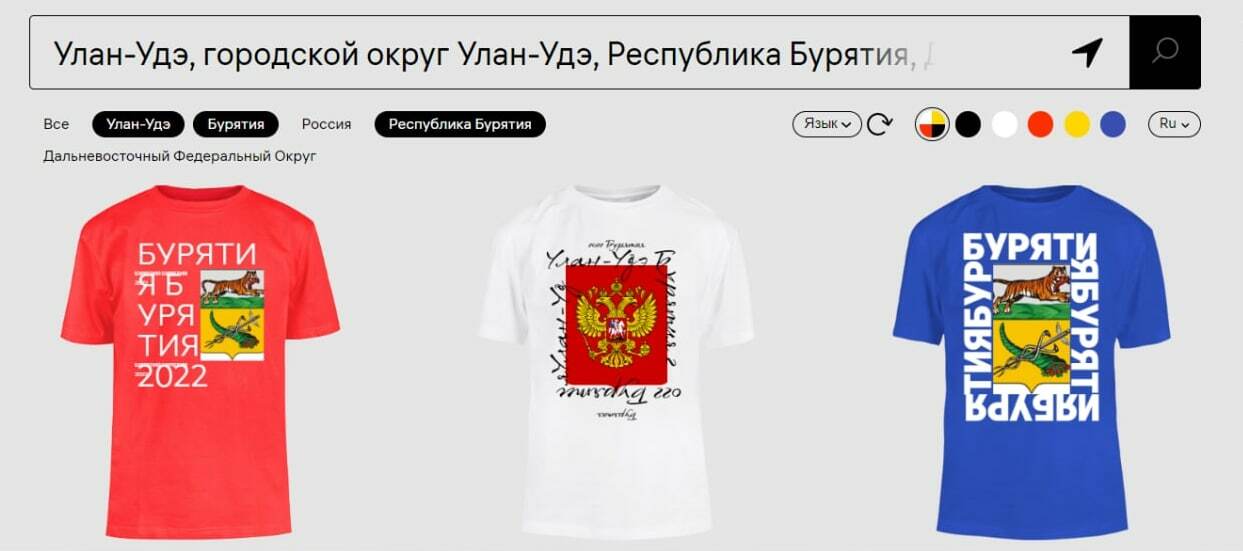
Task: Open the red Бурятия 2022 t-shirt
Action: (x=200, y=361)
